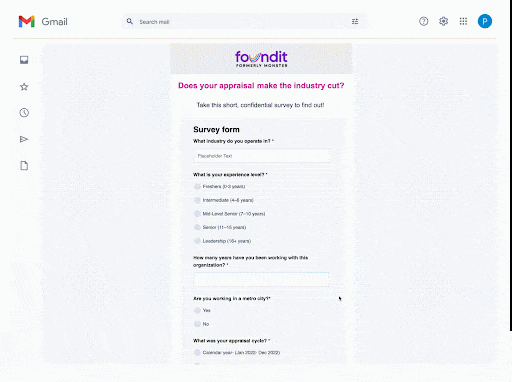This screenshot has width=512, height=382.
Task: Open the Help question mark icon
Action: pos(423,21)
